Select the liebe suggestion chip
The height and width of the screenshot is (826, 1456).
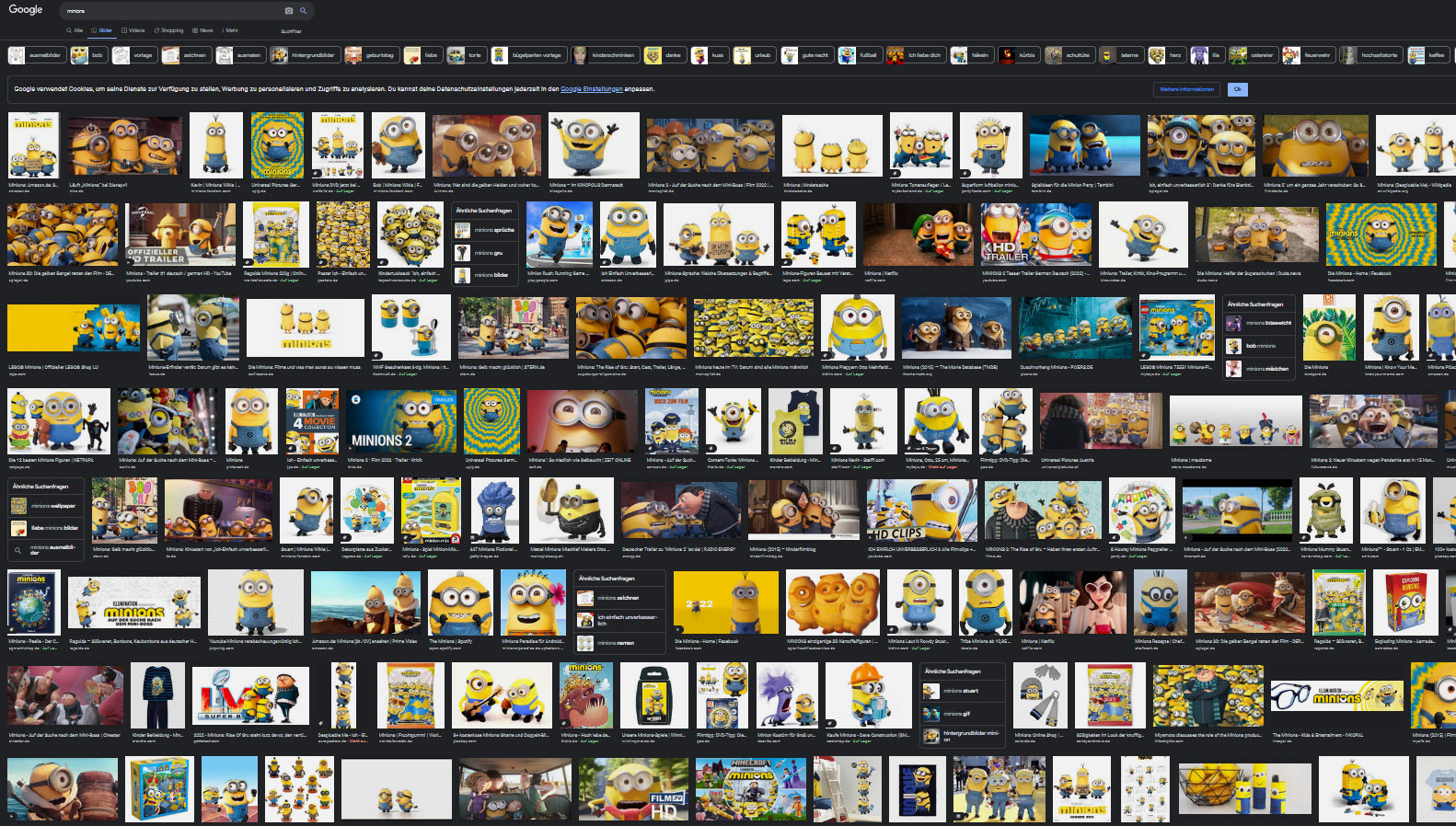(x=422, y=55)
